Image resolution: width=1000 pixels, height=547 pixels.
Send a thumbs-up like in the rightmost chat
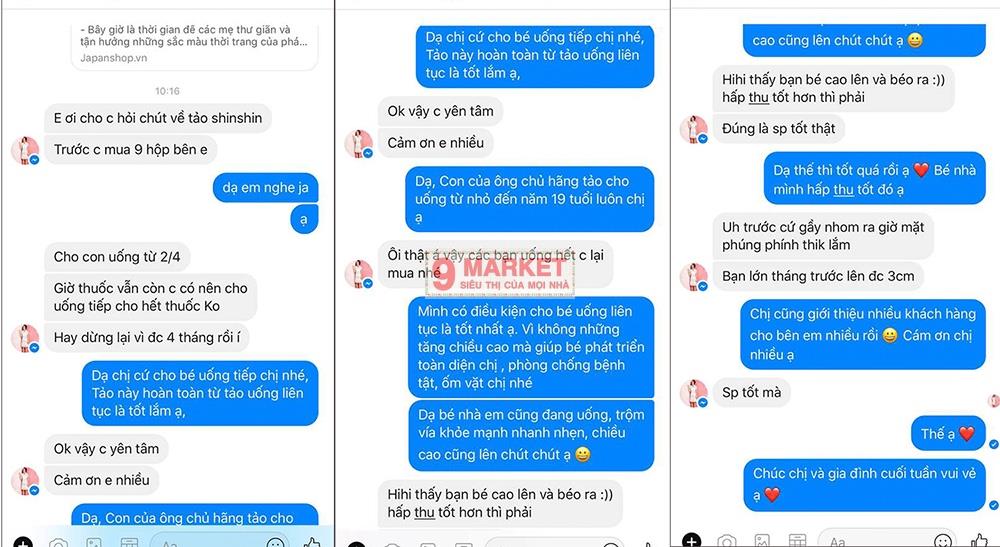[980, 541]
